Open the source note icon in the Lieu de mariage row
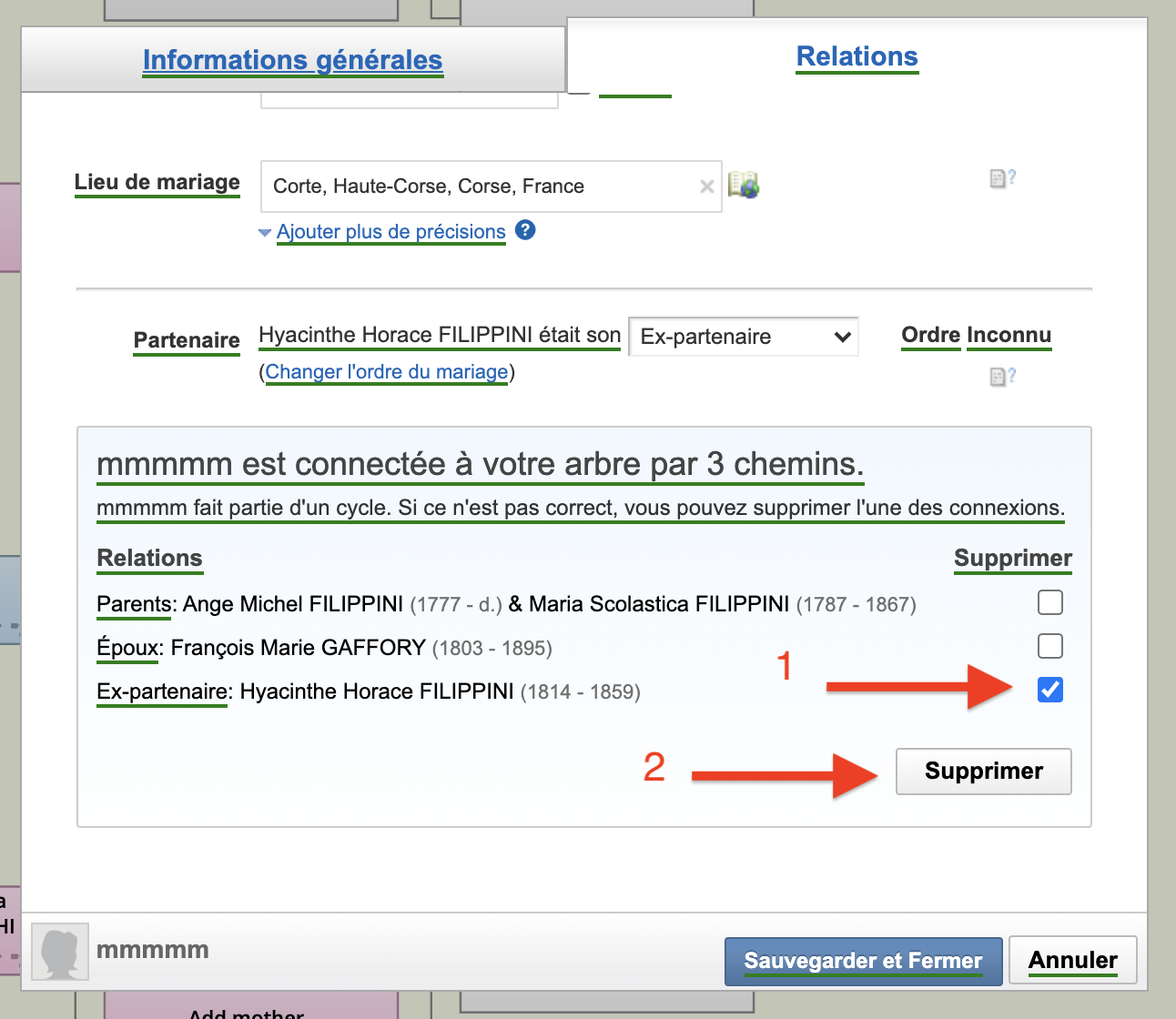 click(1001, 178)
